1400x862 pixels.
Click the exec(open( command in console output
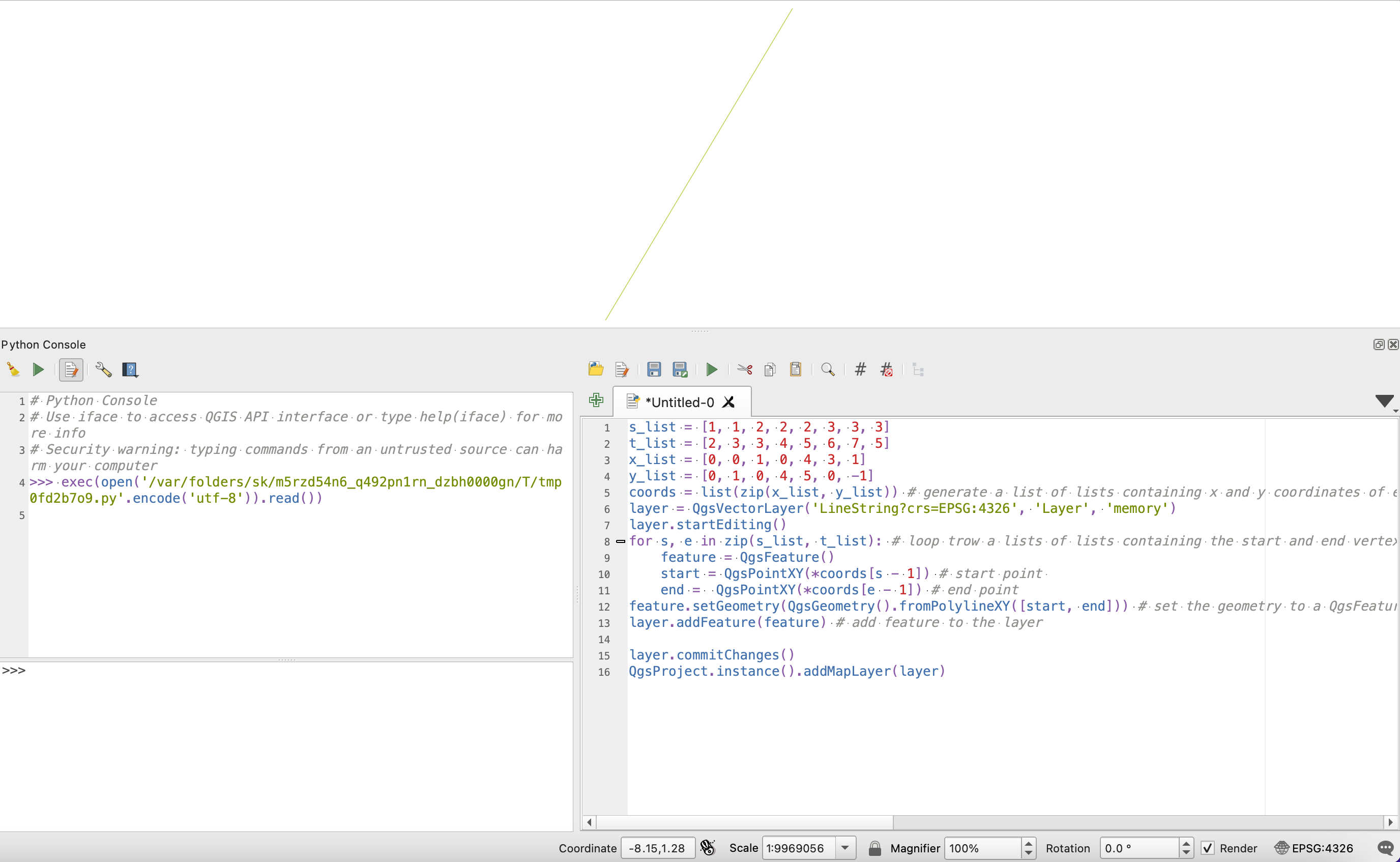click(x=296, y=491)
